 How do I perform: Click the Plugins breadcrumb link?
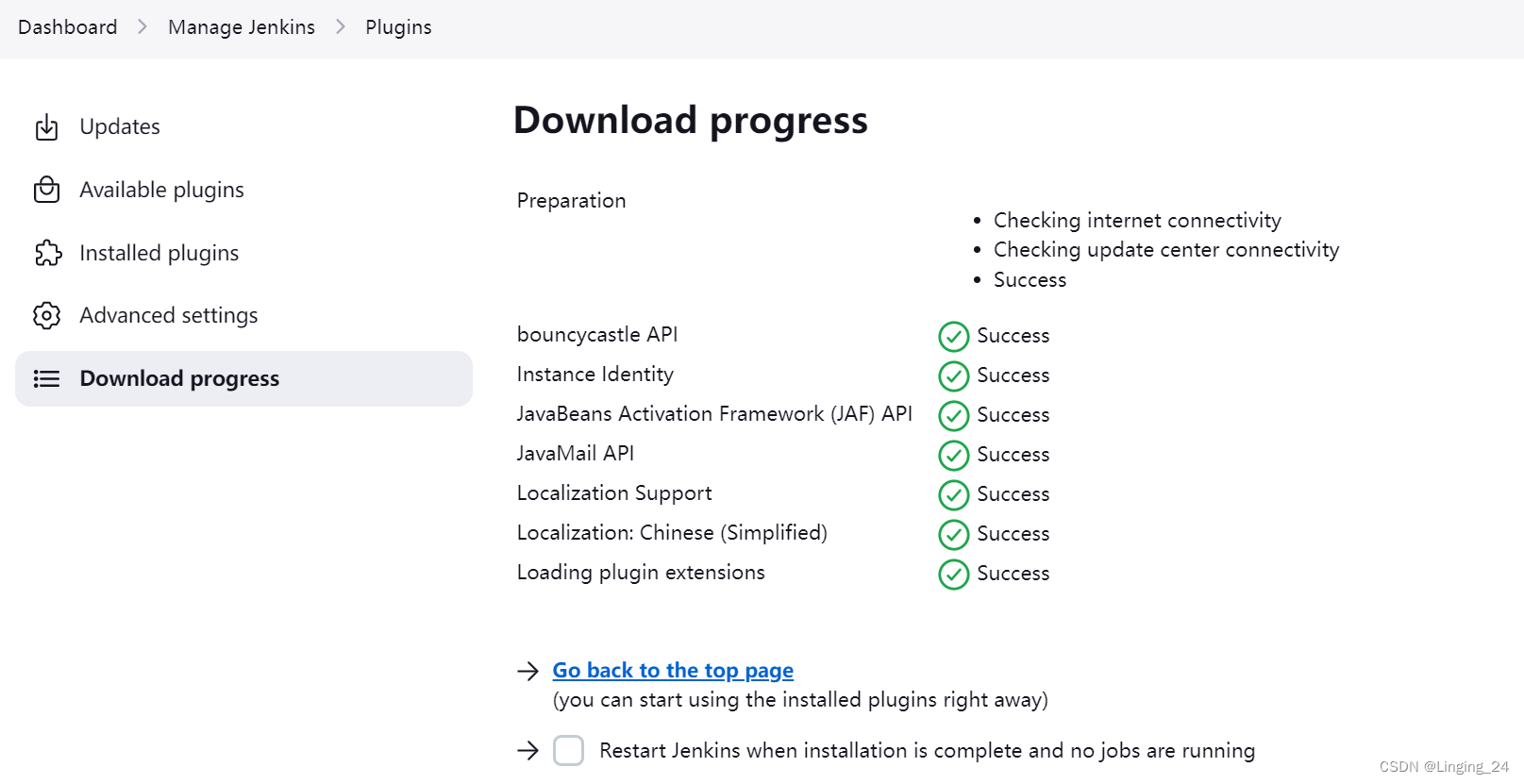(x=398, y=26)
